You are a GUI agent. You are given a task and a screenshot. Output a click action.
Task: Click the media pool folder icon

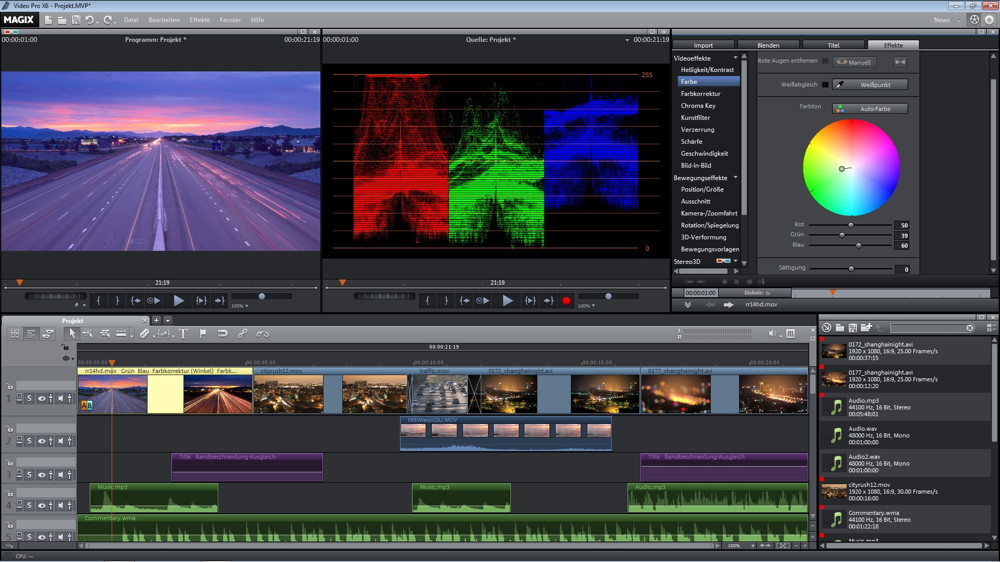click(x=840, y=328)
